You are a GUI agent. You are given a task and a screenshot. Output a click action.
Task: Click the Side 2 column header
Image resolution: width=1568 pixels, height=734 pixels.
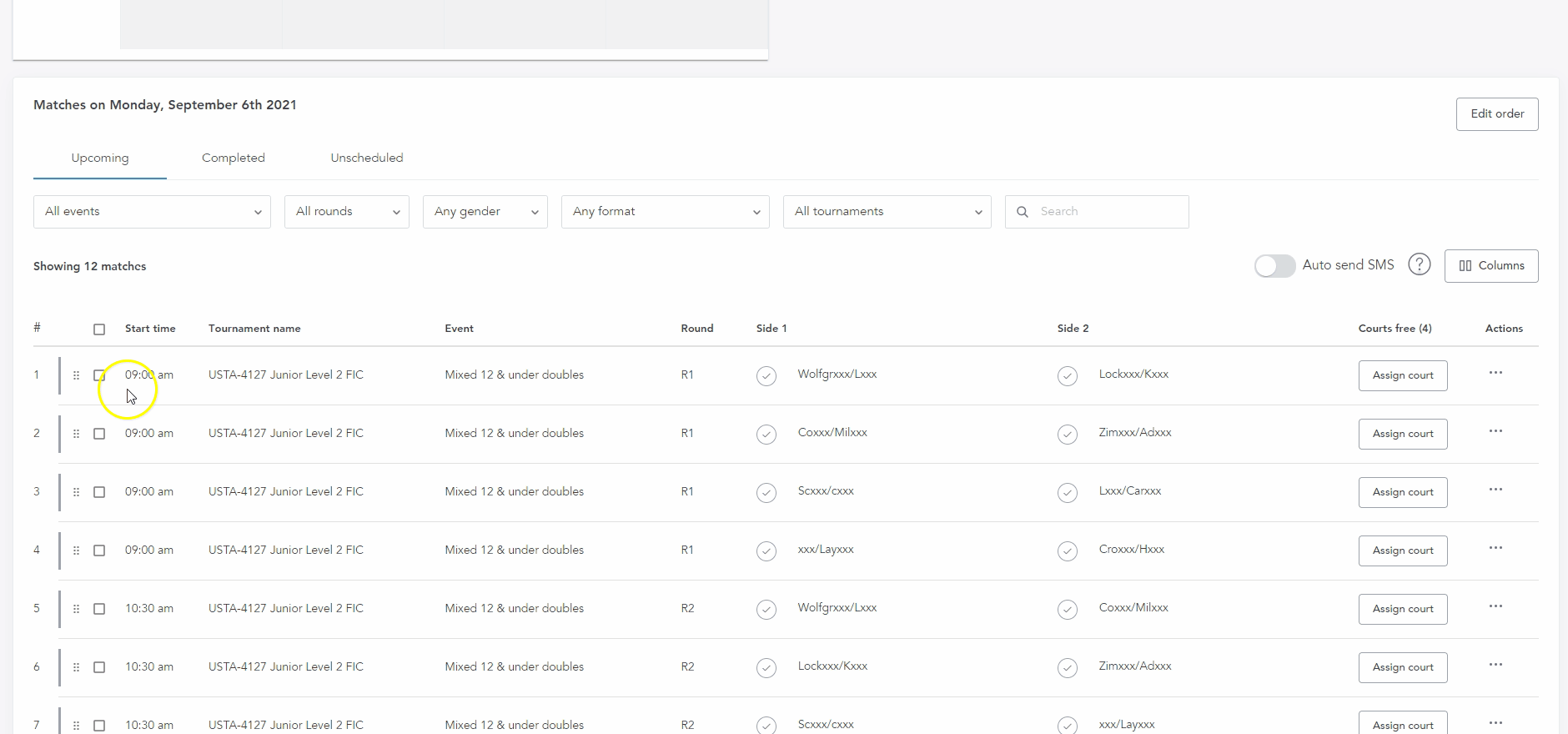[x=1073, y=329]
